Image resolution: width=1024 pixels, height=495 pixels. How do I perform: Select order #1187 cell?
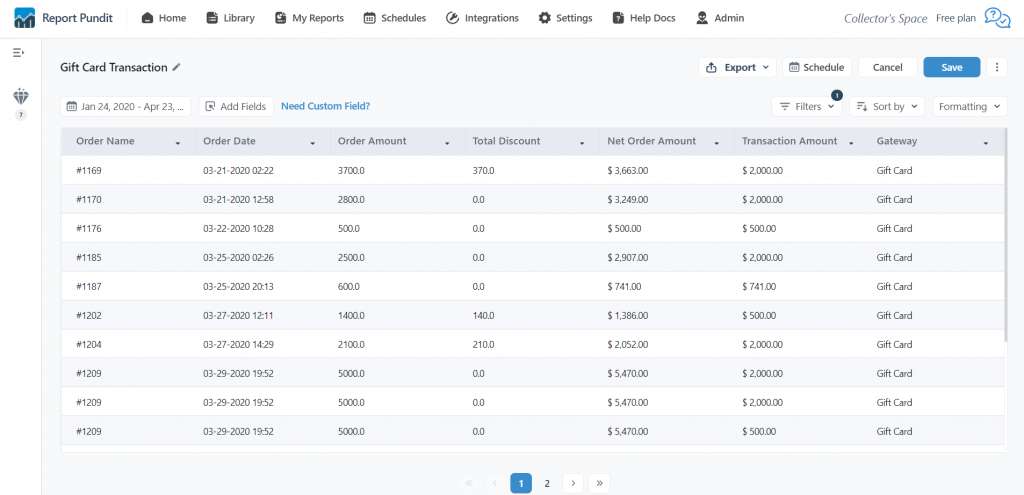pos(89,286)
